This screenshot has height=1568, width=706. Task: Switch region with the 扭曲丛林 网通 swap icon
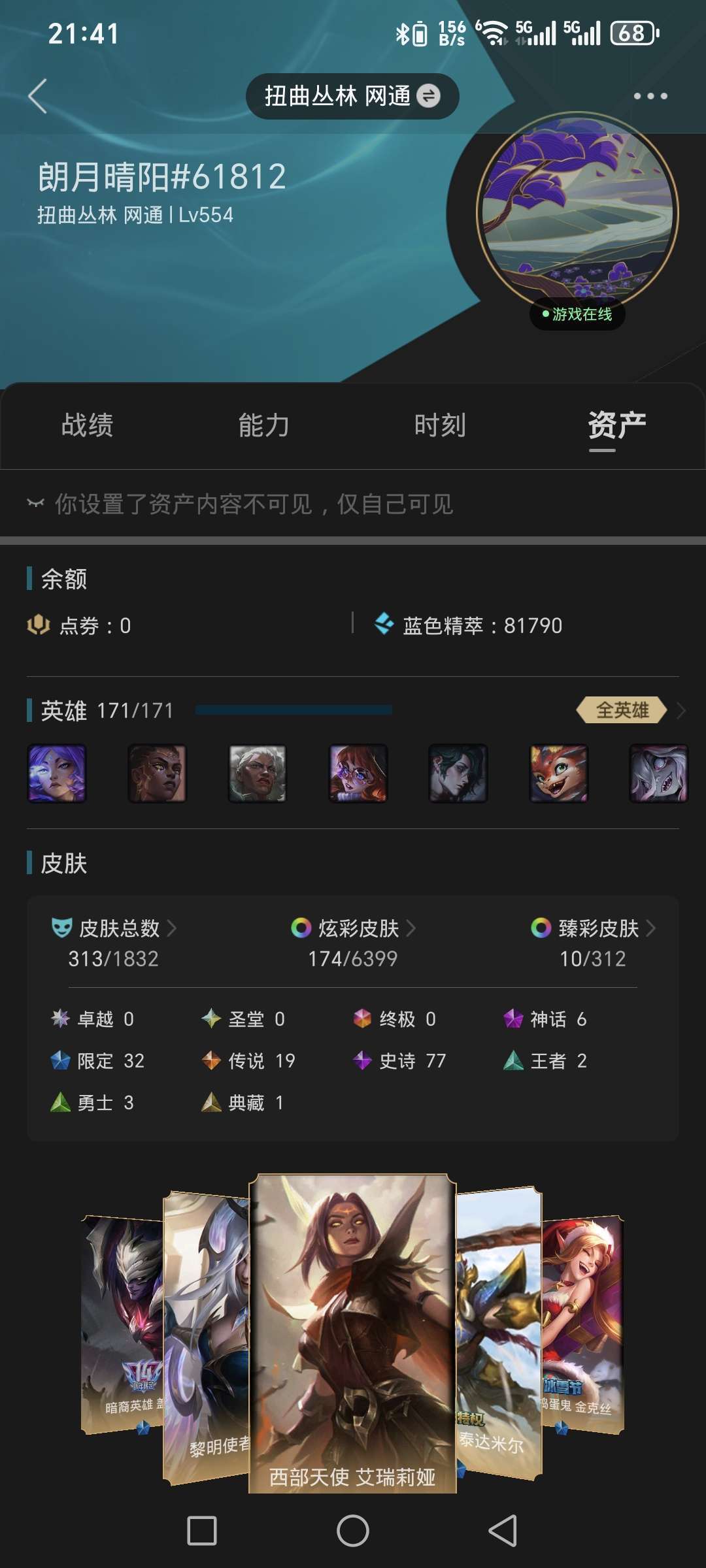coord(428,96)
